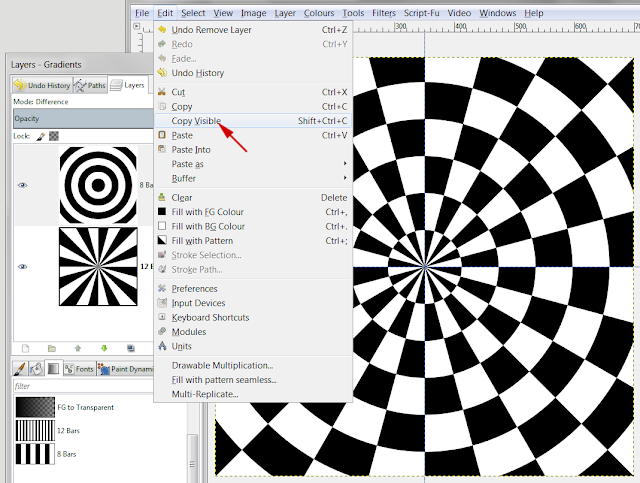Screen dimensions: 640x483
Task: Open Undo History from the Edit menu
Action: tap(253, 73)
